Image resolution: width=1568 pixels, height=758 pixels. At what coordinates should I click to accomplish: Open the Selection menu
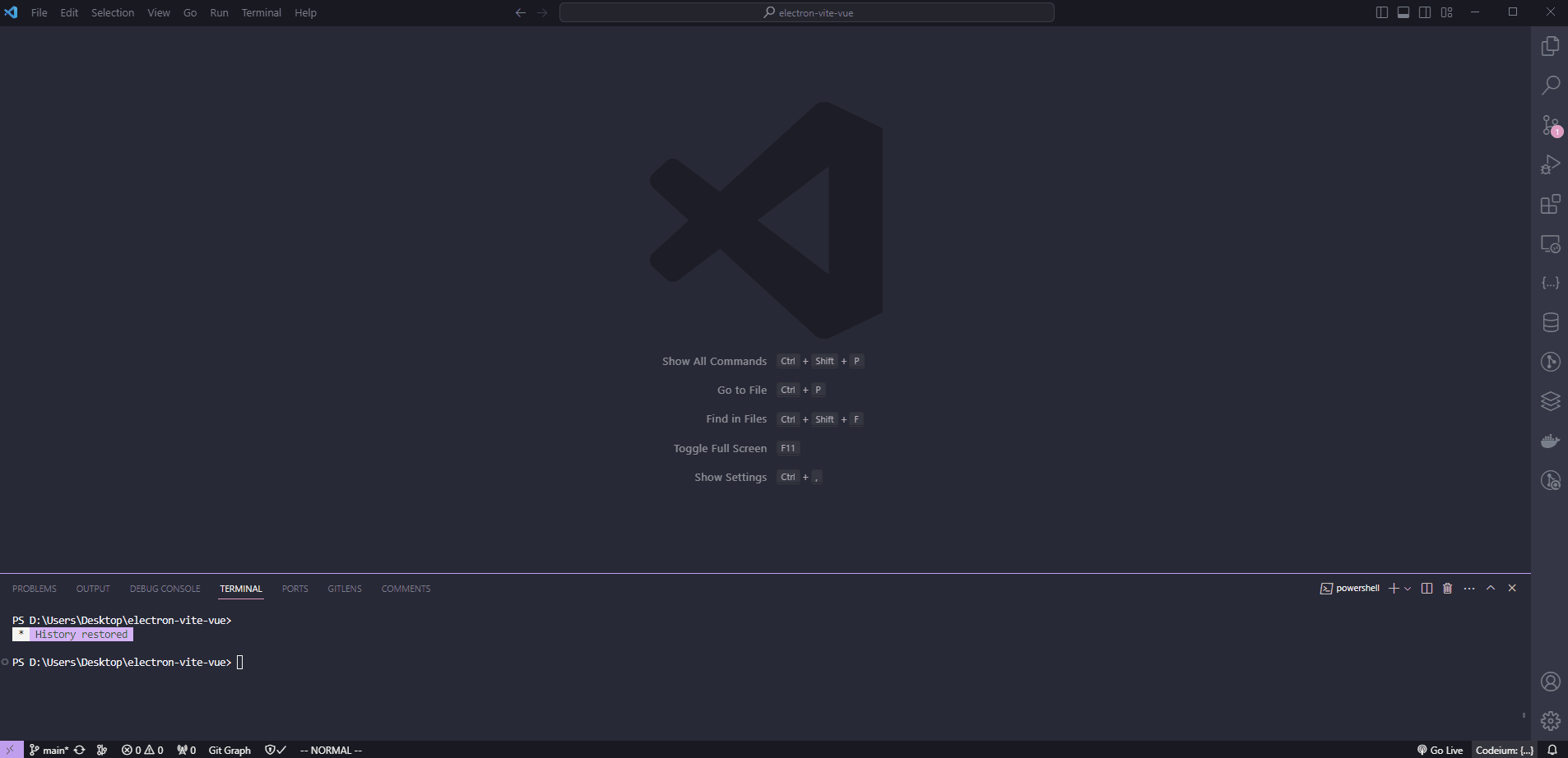coord(113,12)
